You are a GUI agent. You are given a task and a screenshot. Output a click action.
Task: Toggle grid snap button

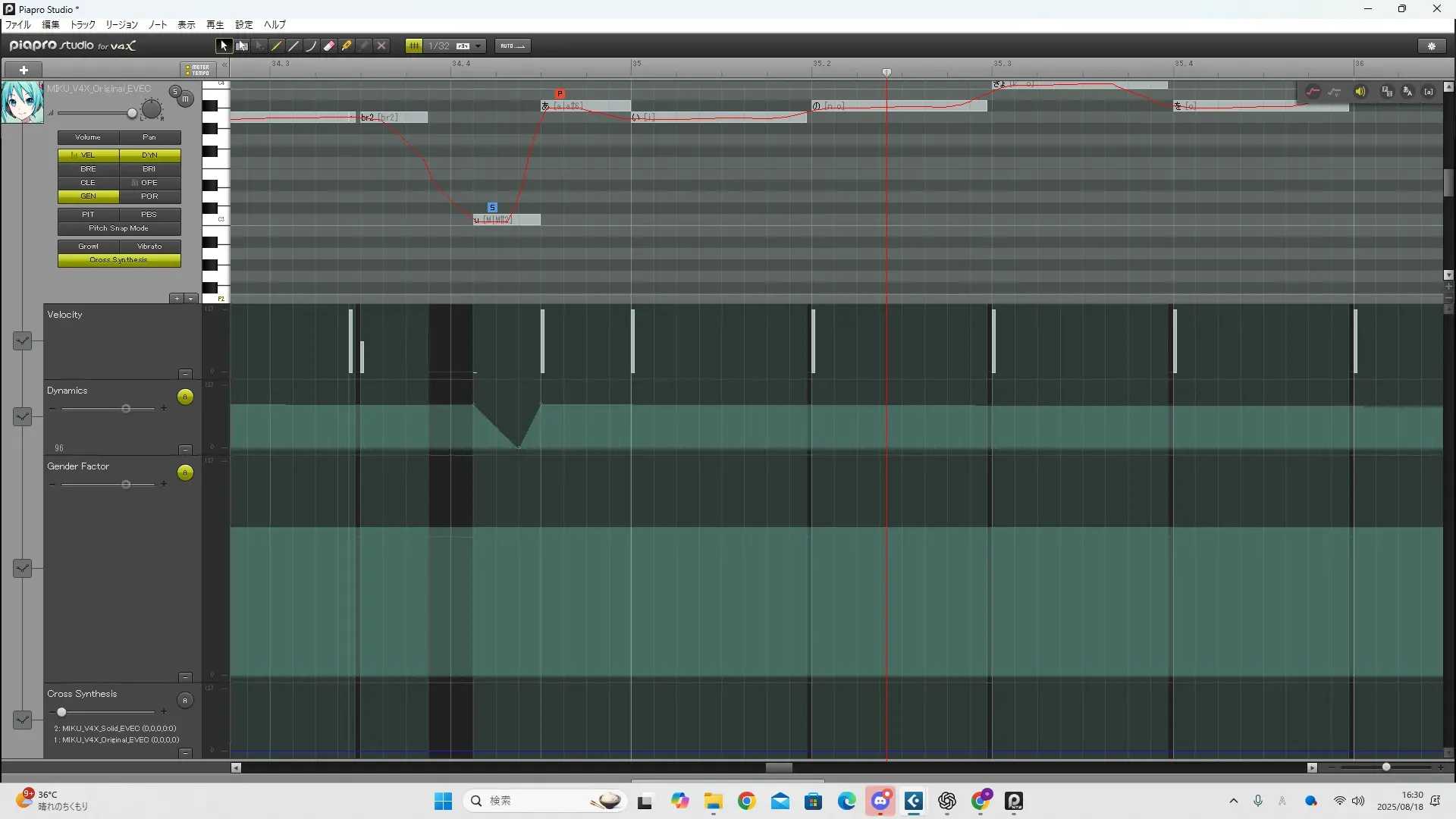pos(414,46)
